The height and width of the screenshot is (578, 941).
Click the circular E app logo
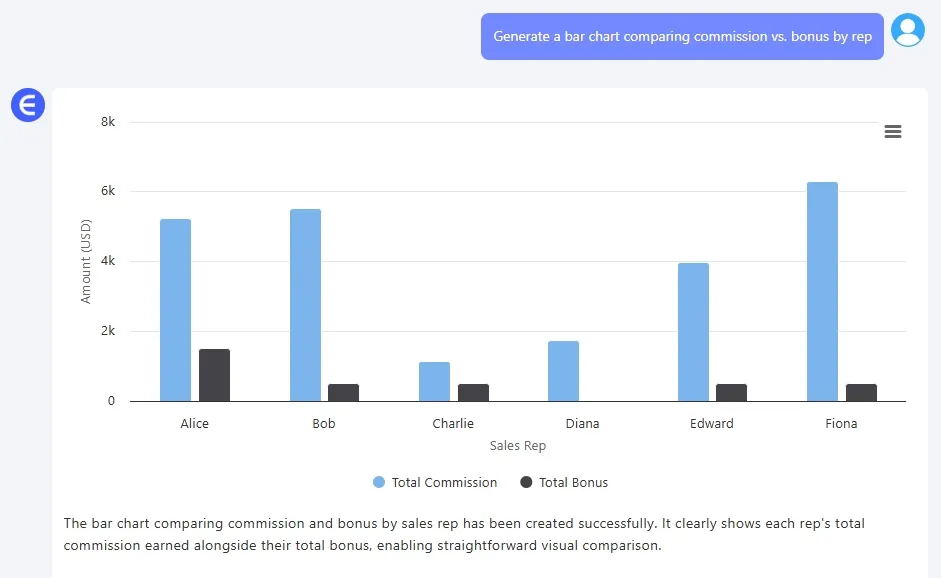(x=27, y=105)
